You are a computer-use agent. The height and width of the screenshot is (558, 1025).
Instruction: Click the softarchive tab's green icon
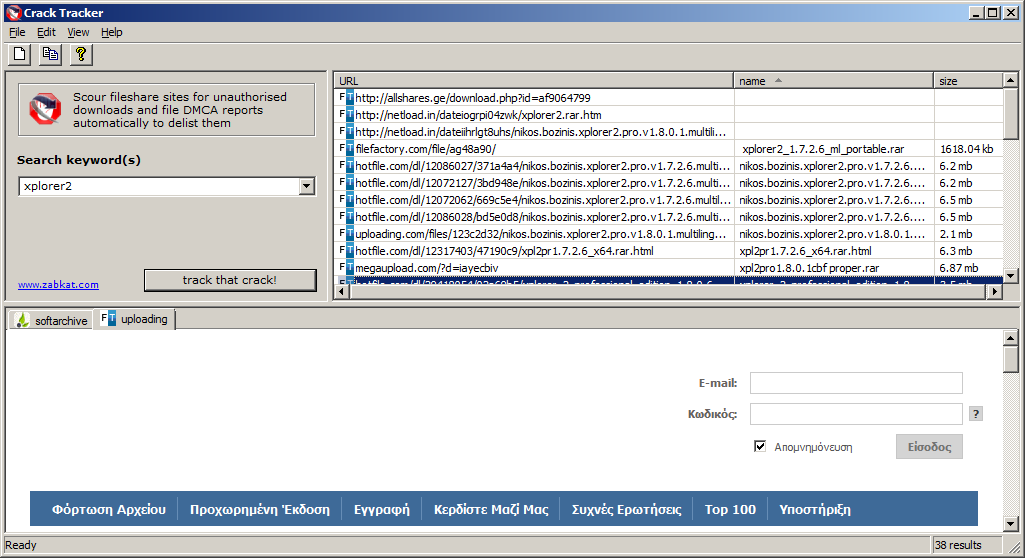23,320
